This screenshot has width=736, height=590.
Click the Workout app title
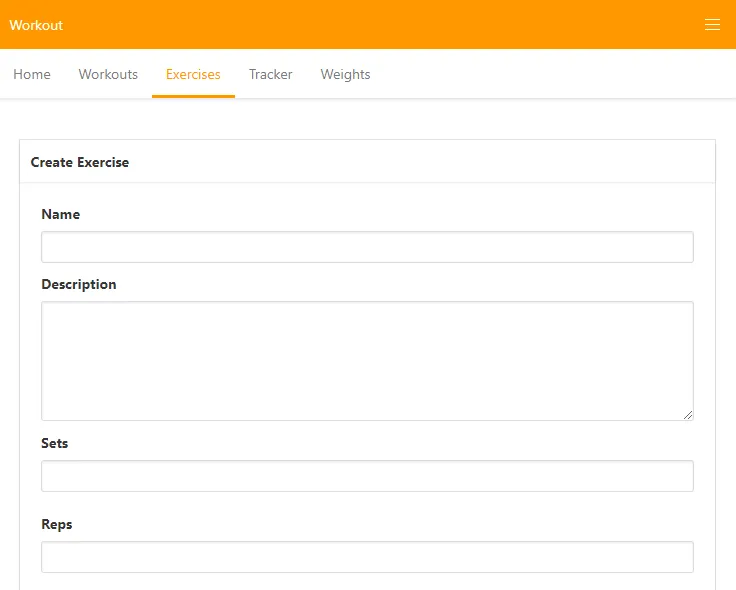(36, 25)
